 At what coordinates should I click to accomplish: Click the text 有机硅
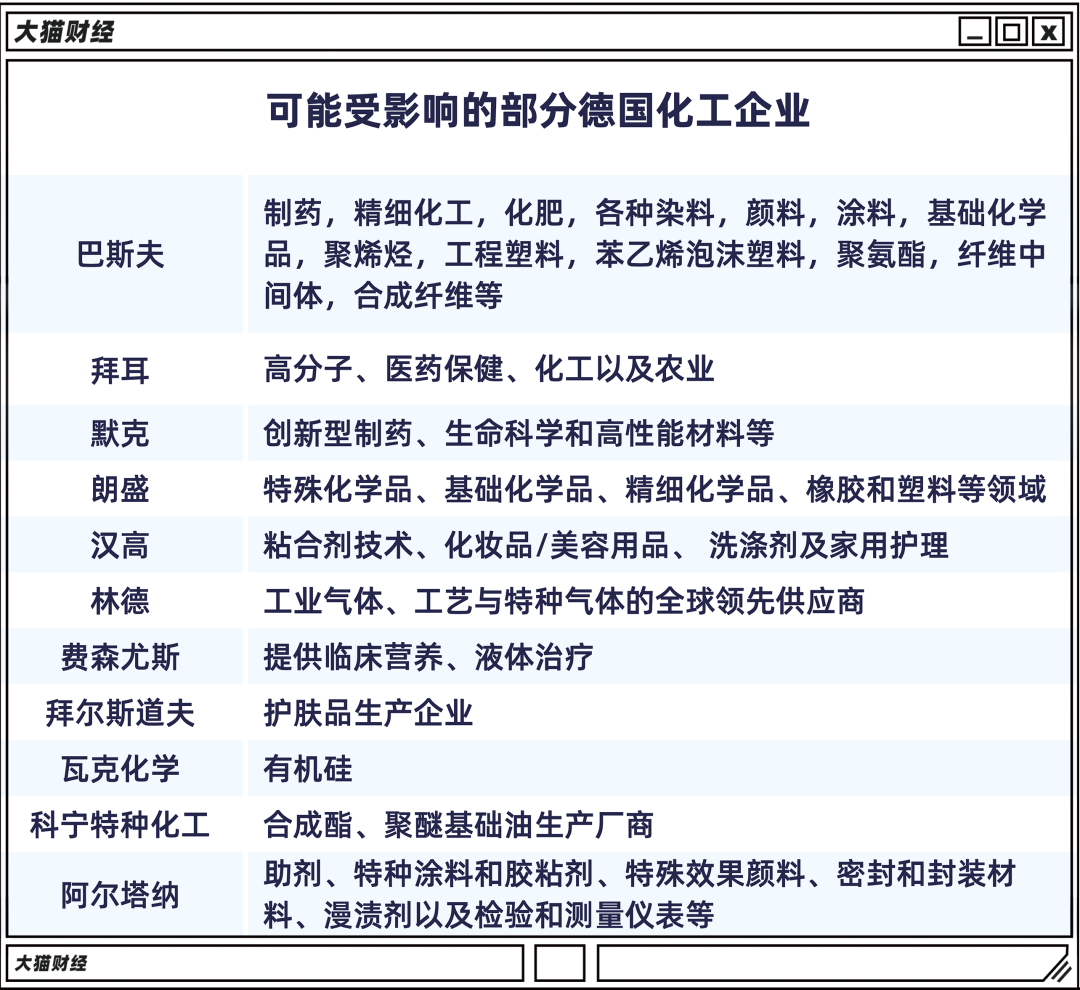coord(308,768)
